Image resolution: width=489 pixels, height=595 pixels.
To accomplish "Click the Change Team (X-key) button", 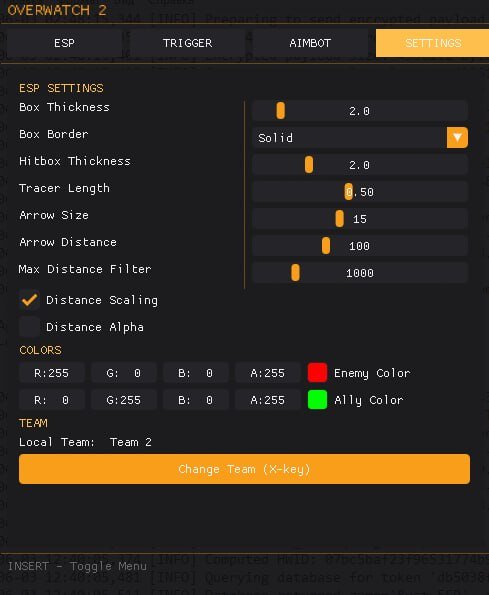I will click(244, 469).
